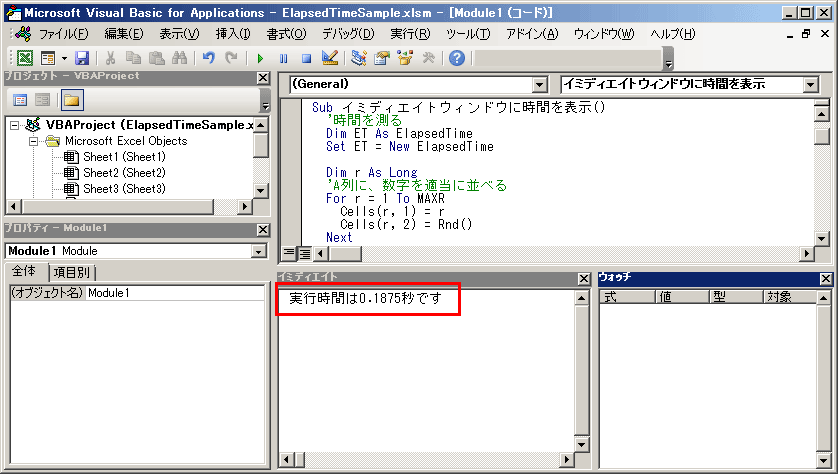Viewport: 838px width, 474px height.
Task: Open the デバッグ(D) menu
Action: [348, 34]
